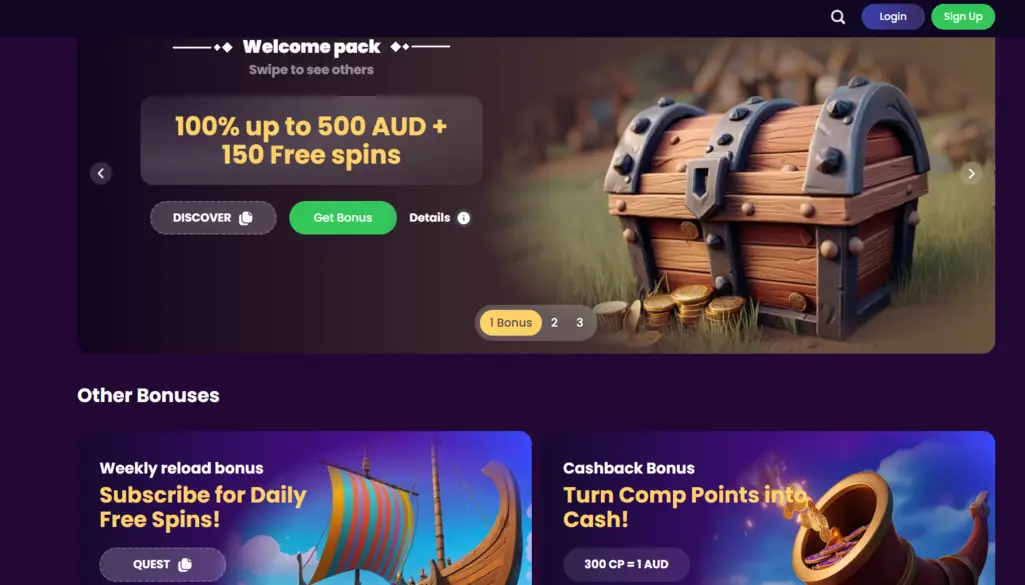
Task: Click the Login button
Action: (892, 17)
